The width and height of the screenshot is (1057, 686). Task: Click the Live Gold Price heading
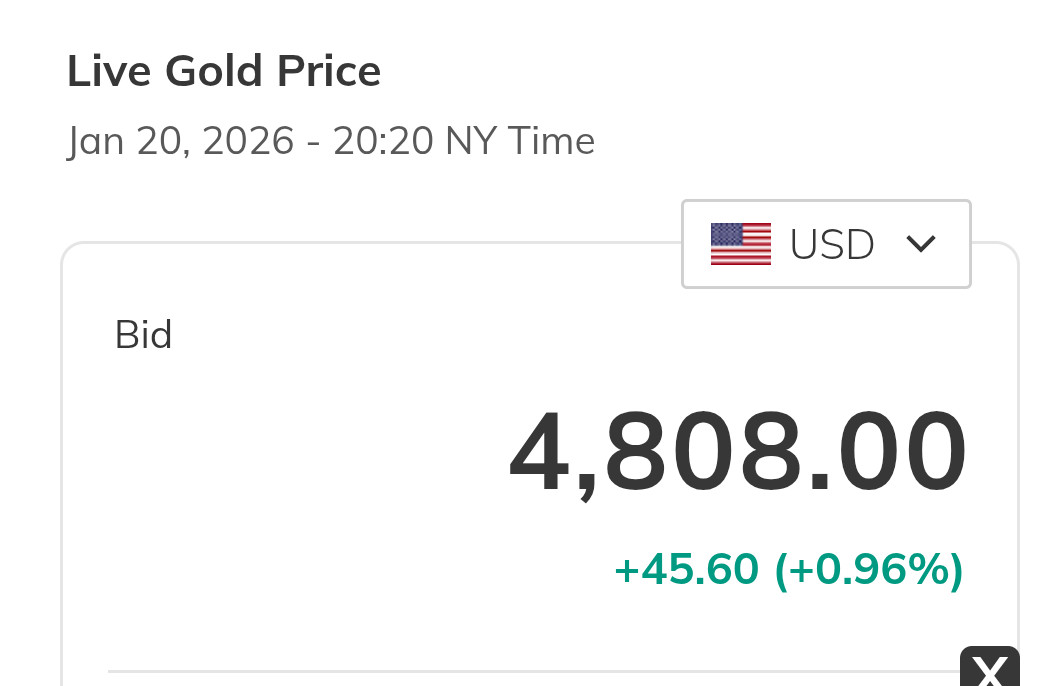pos(224,72)
